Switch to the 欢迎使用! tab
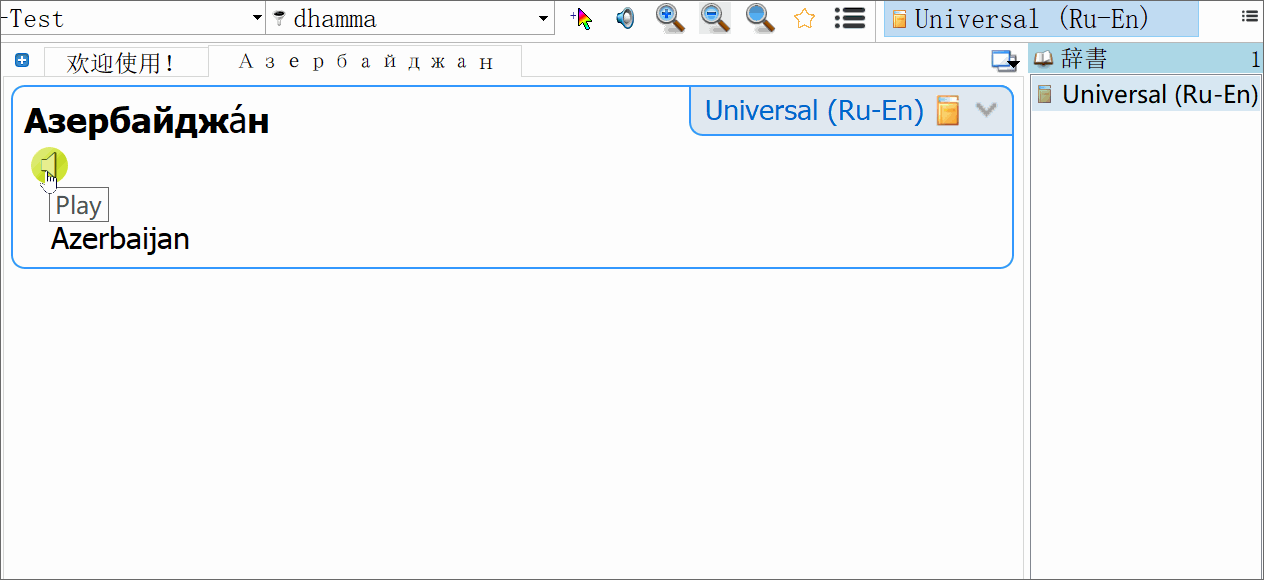This screenshot has width=1264, height=580. click(x=121, y=63)
